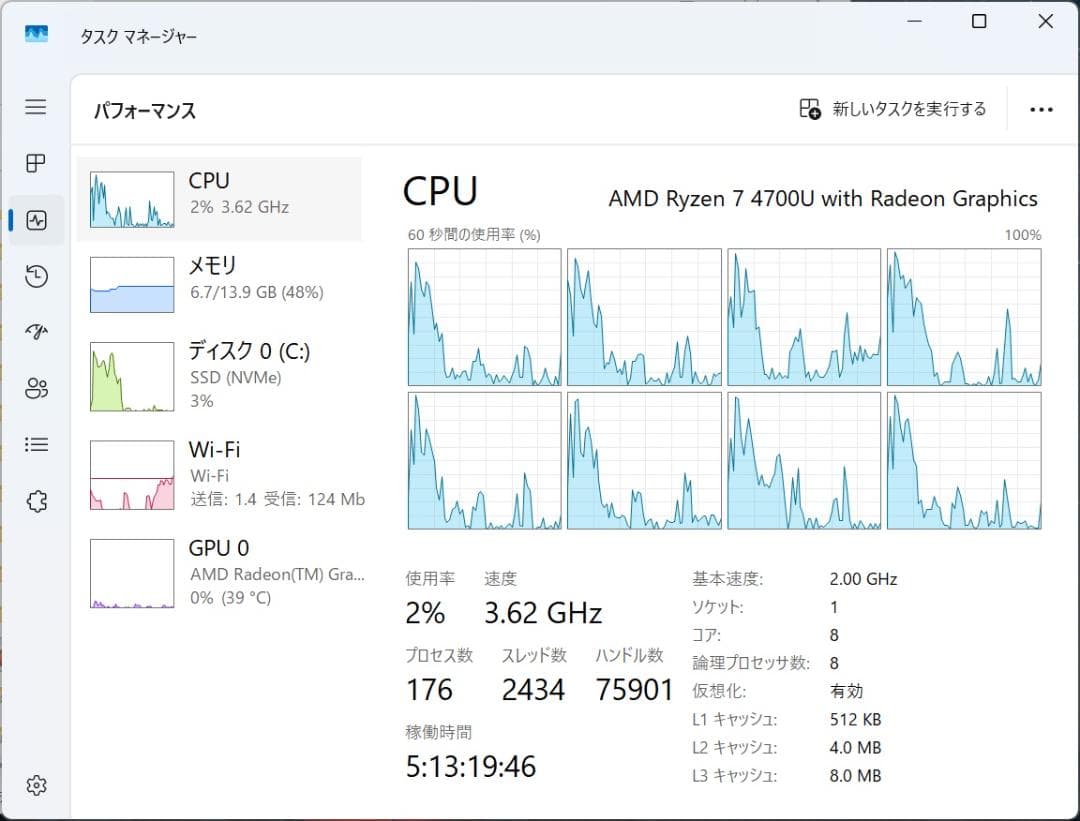This screenshot has height=821, width=1080.
Task: Open Task Manager settings gear
Action: 36,786
